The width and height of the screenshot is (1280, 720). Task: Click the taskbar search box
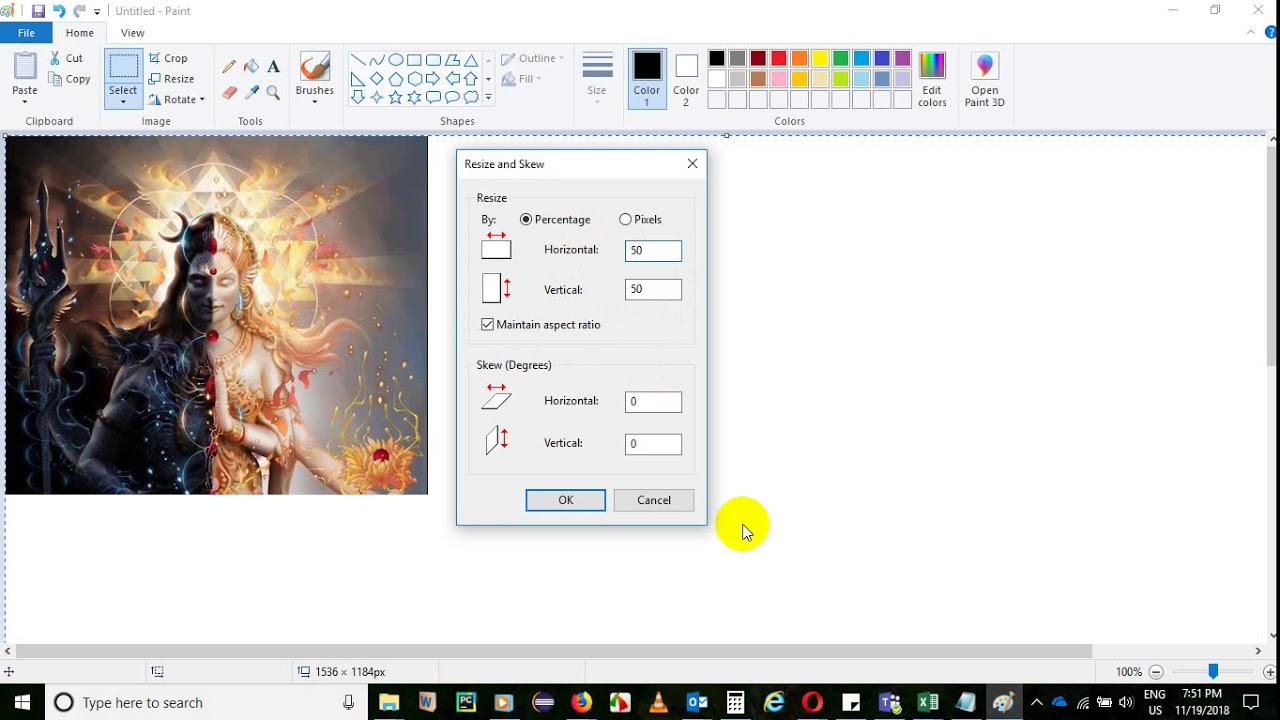tap(205, 702)
